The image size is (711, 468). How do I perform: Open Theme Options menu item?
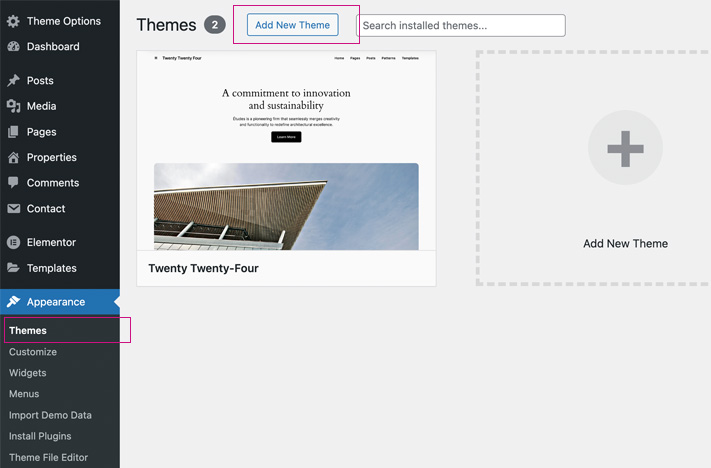64,21
